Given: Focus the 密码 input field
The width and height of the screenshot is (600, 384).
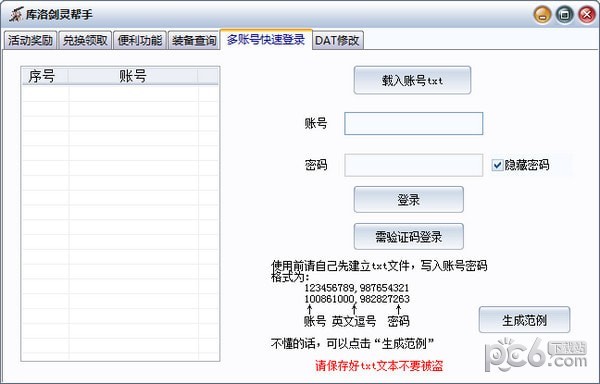Looking at the screenshot, I should tap(414, 165).
